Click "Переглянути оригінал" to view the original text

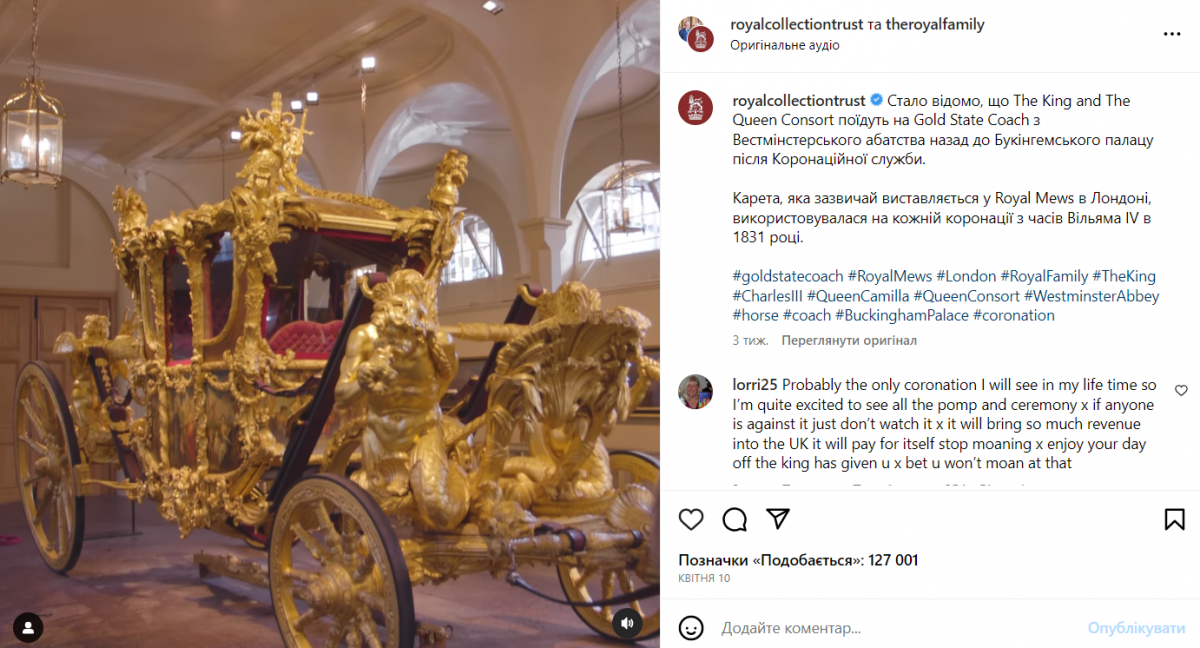(x=849, y=340)
